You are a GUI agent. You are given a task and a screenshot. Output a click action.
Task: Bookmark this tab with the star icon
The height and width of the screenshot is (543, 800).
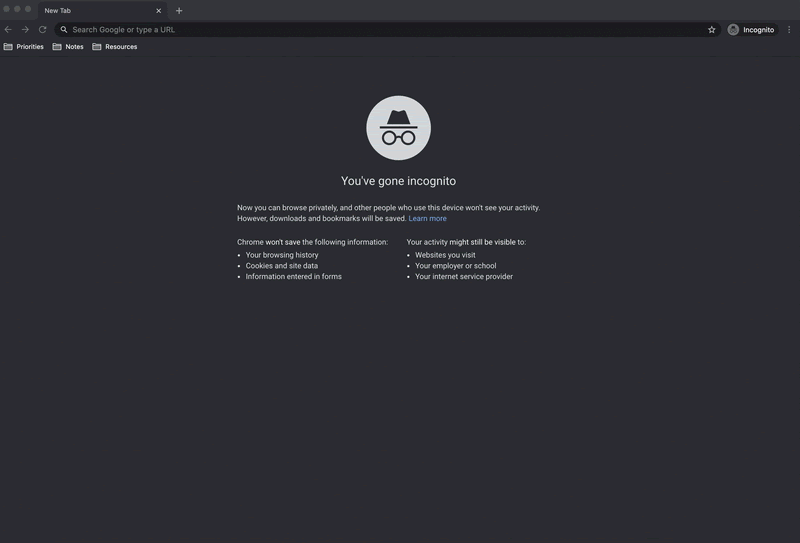click(x=711, y=30)
